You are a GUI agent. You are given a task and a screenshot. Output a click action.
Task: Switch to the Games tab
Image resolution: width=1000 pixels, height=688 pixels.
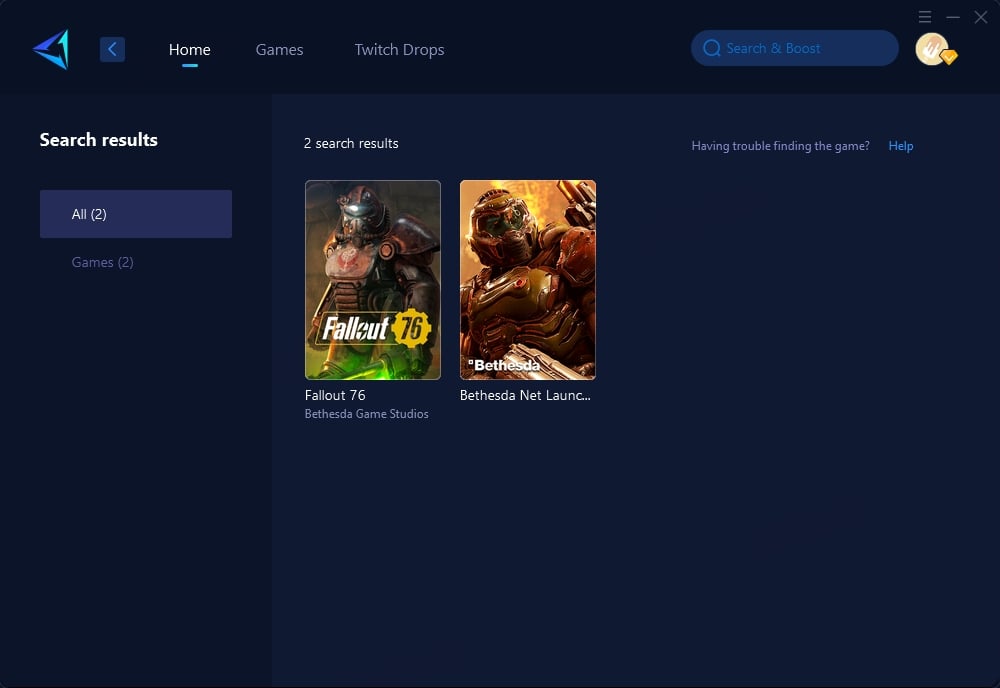(279, 50)
